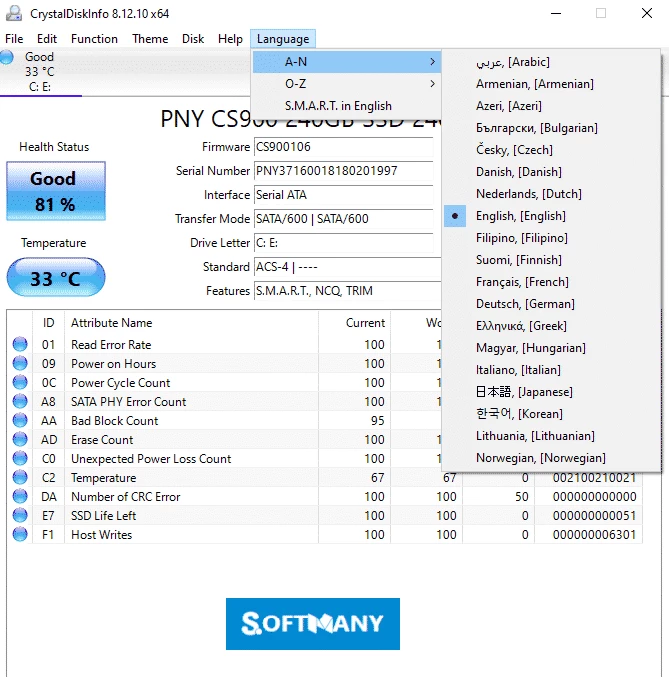Viewport: 669px width, 677px height.
Task: Click the status orb for SSD Life Left
Action: click(20, 516)
